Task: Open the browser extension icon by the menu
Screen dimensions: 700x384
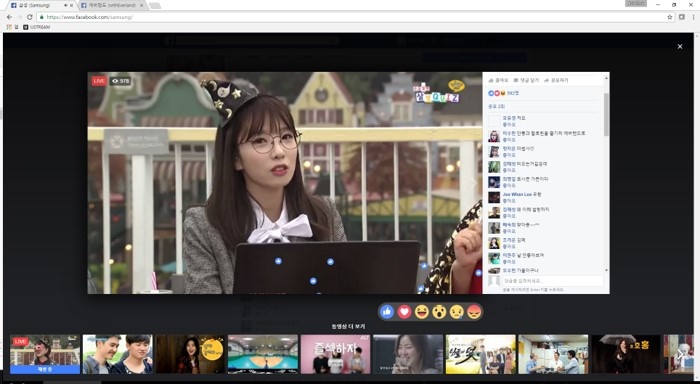Action: click(x=682, y=17)
